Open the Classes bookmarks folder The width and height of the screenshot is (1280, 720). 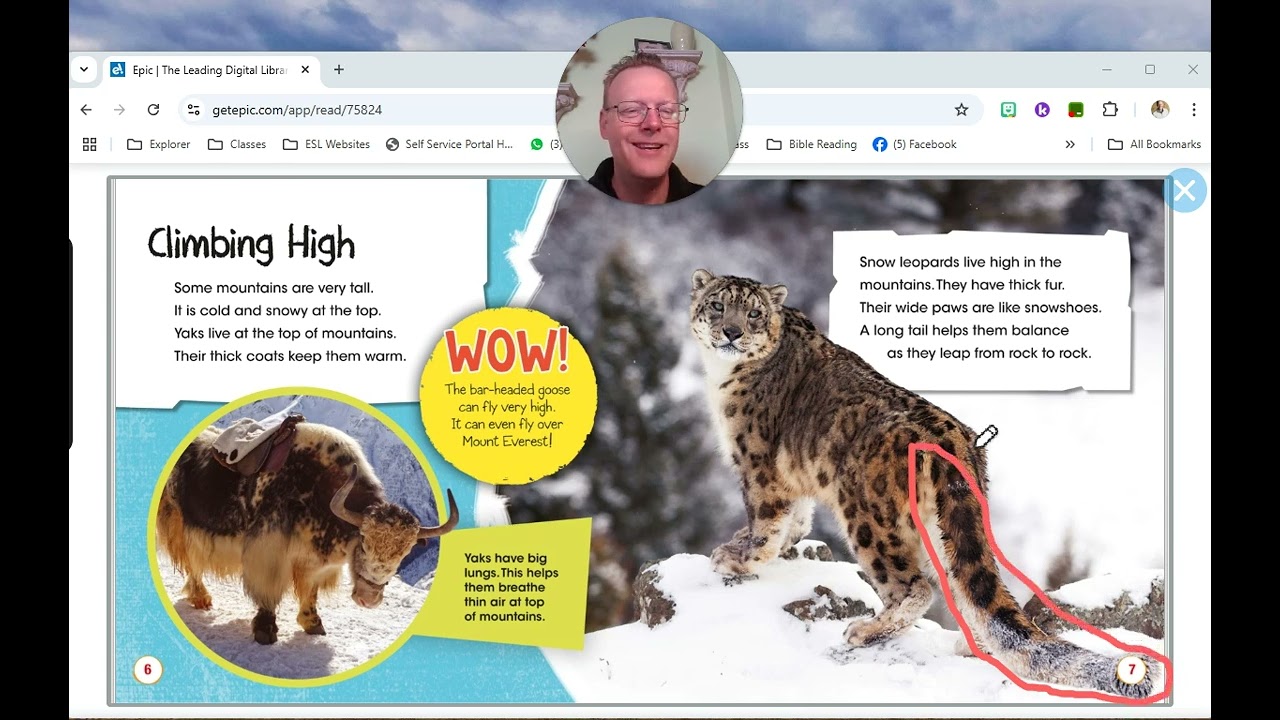237,144
